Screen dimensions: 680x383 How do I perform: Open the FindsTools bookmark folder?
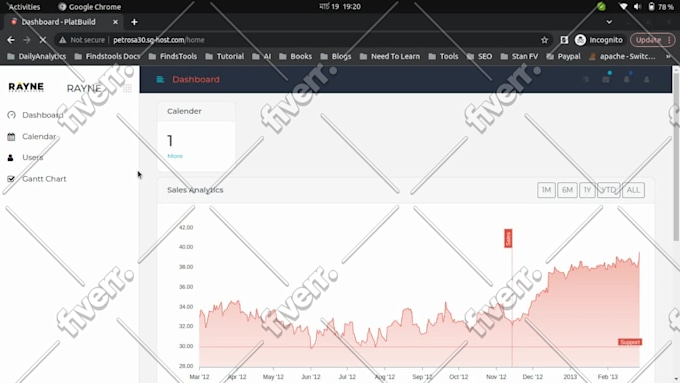click(x=173, y=56)
